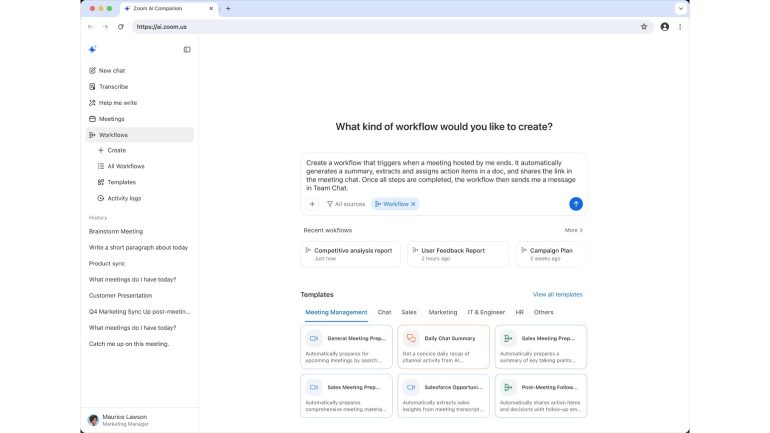The height and width of the screenshot is (433, 770).
Task: Open Daily Chat Summary template card
Action: coord(444,345)
